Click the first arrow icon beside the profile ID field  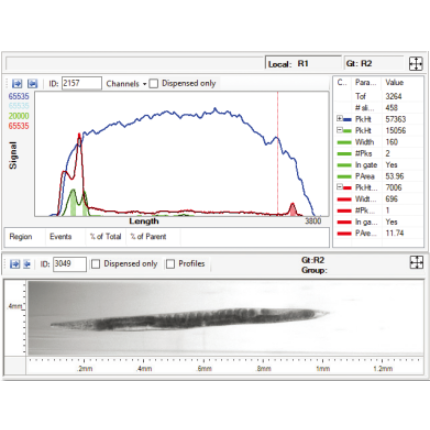(17, 83)
